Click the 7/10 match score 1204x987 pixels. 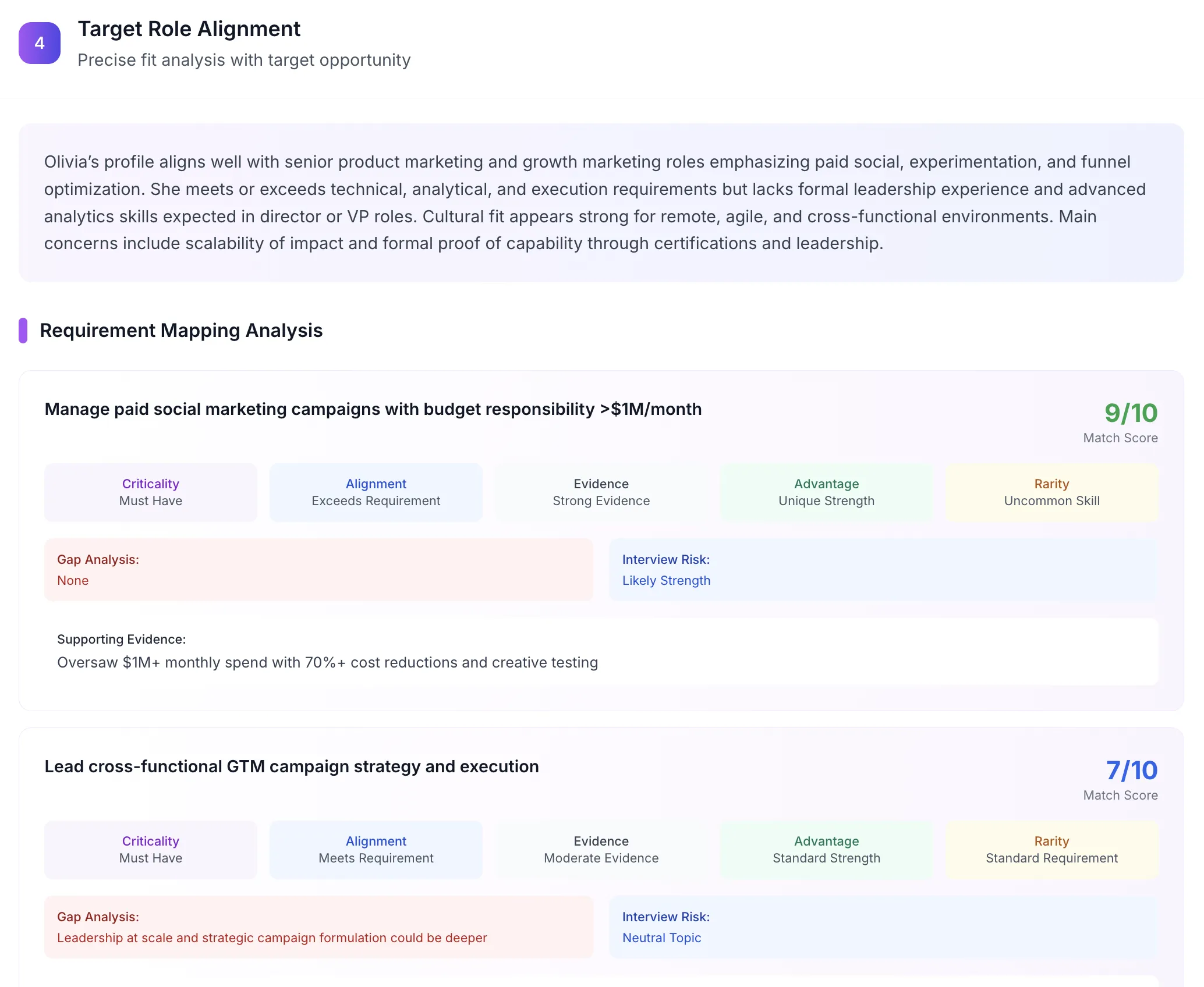(x=1132, y=771)
